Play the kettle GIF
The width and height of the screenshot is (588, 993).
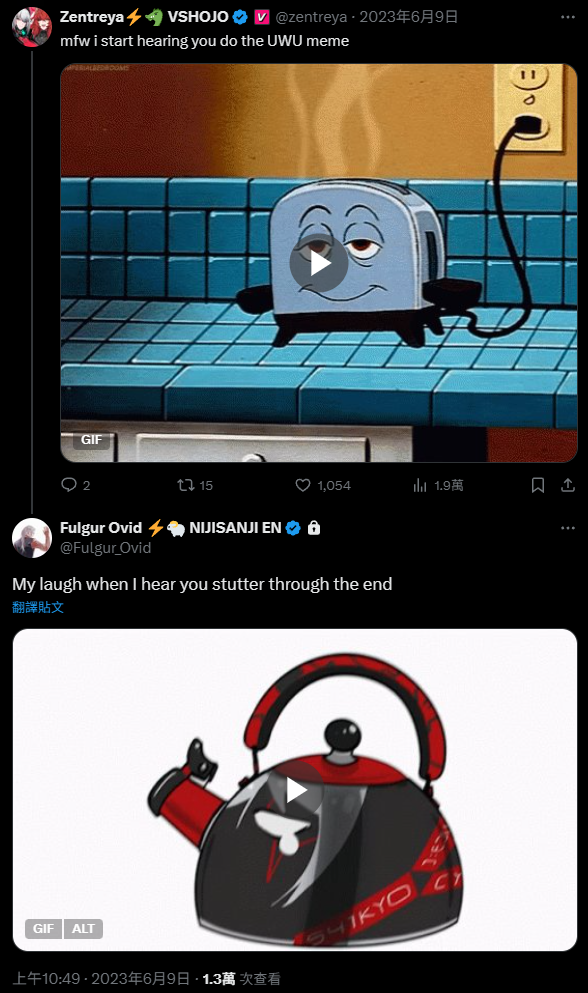pyautogui.click(x=295, y=790)
